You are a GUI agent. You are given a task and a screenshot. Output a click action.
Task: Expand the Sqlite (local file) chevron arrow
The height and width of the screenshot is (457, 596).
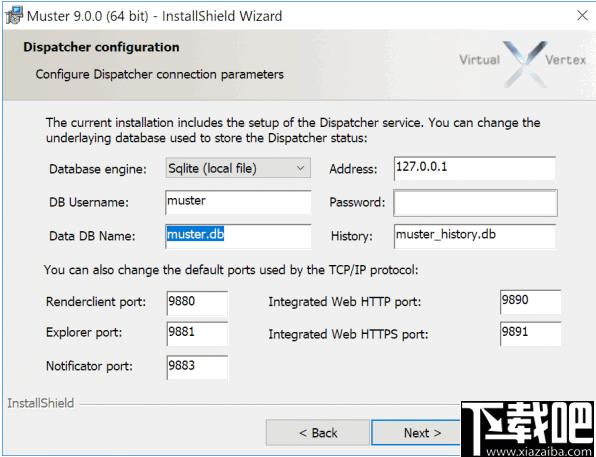click(300, 168)
